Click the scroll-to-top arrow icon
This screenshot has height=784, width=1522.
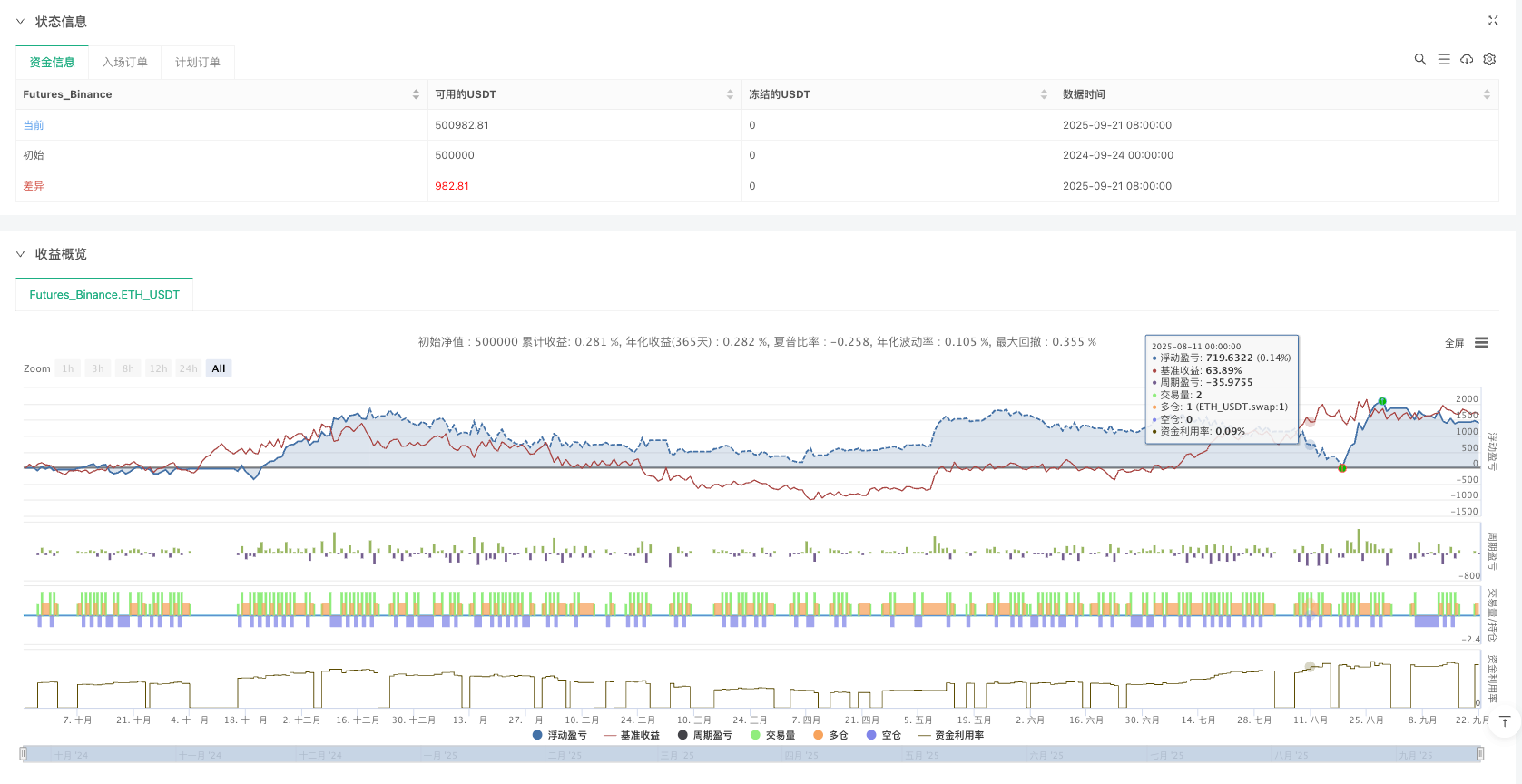[1505, 722]
